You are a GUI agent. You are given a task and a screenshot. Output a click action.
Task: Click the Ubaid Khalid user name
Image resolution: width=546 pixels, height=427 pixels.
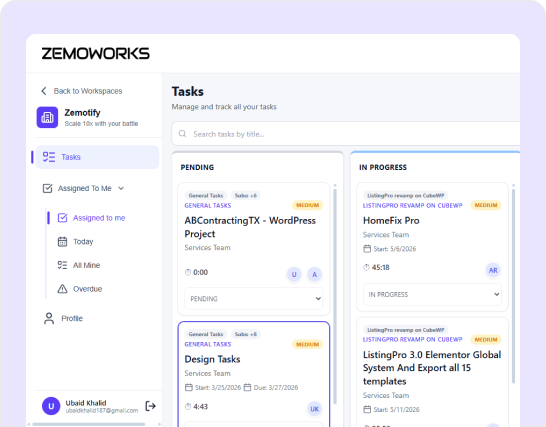point(86,403)
